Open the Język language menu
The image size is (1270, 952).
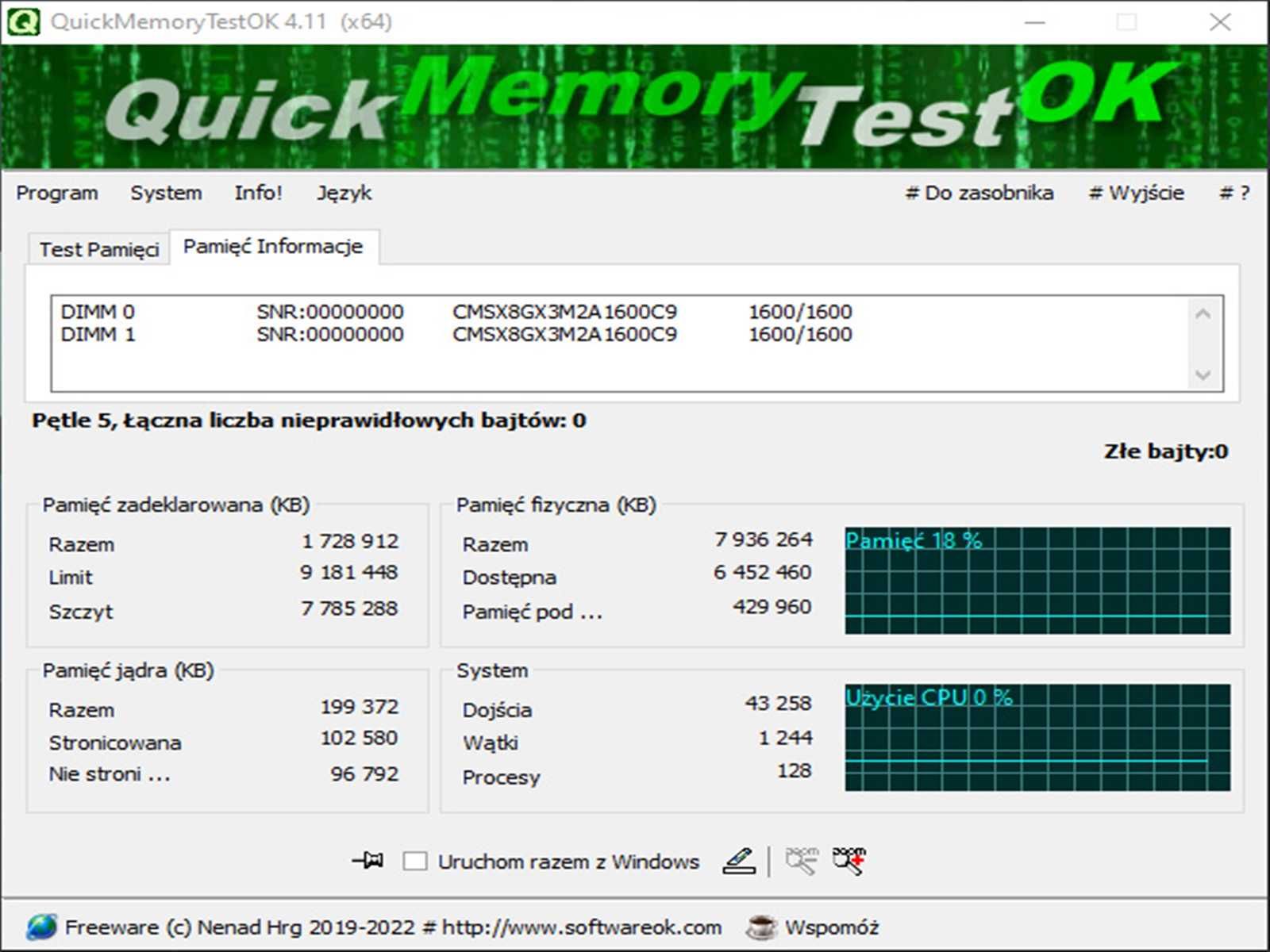tap(344, 193)
